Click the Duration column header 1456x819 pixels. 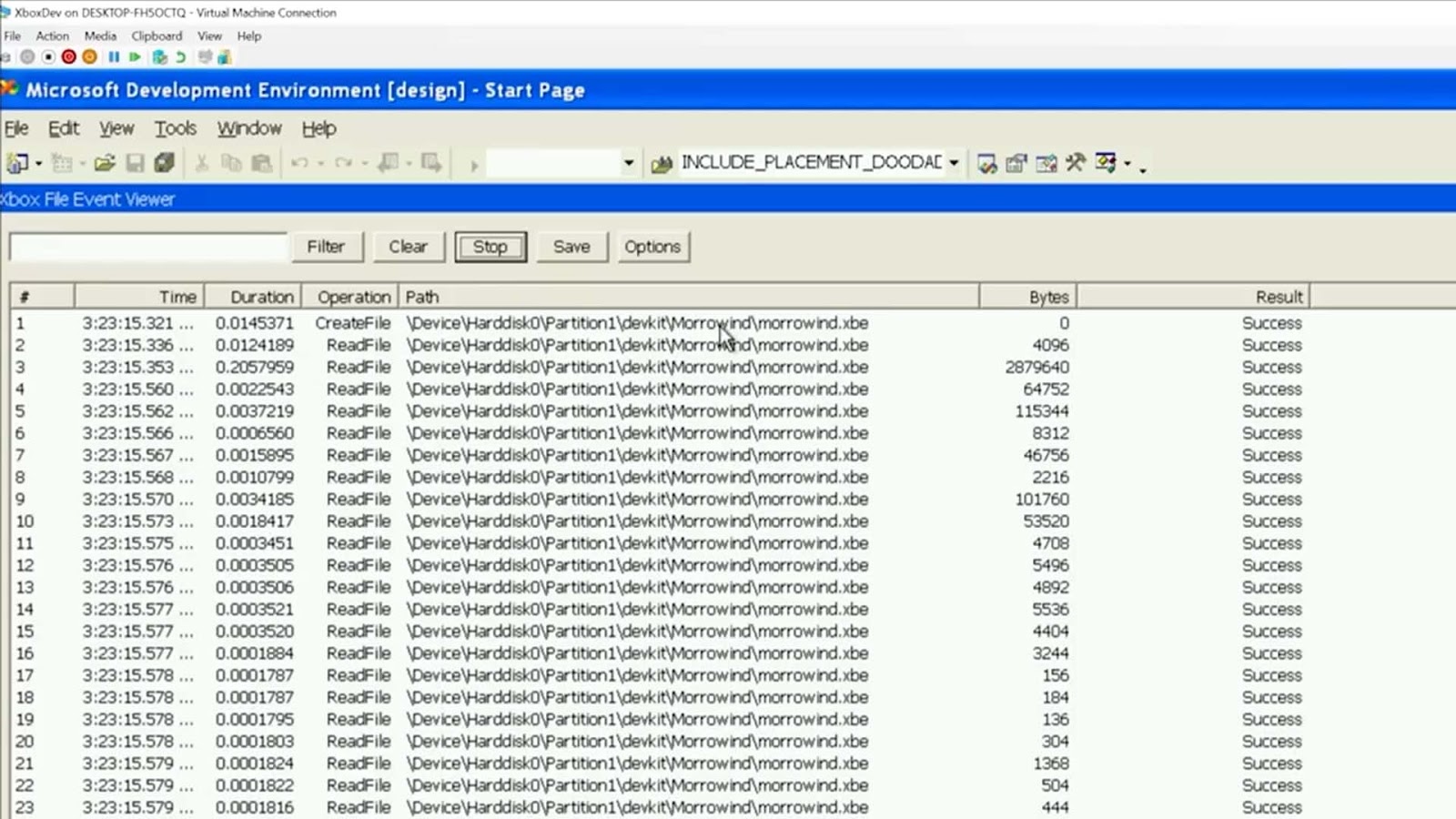pos(251,297)
